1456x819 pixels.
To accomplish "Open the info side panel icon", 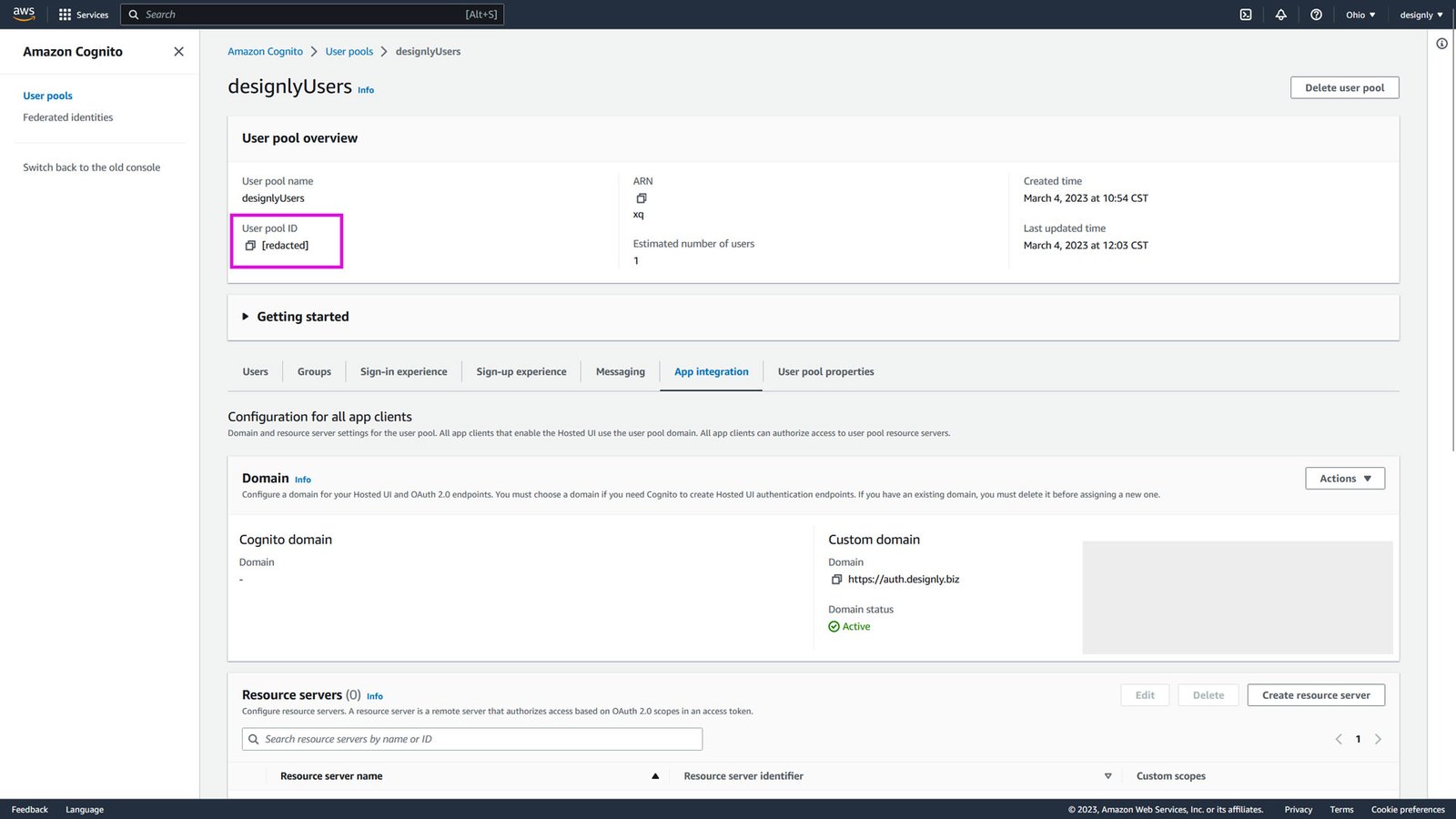I will tap(1441, 43).
